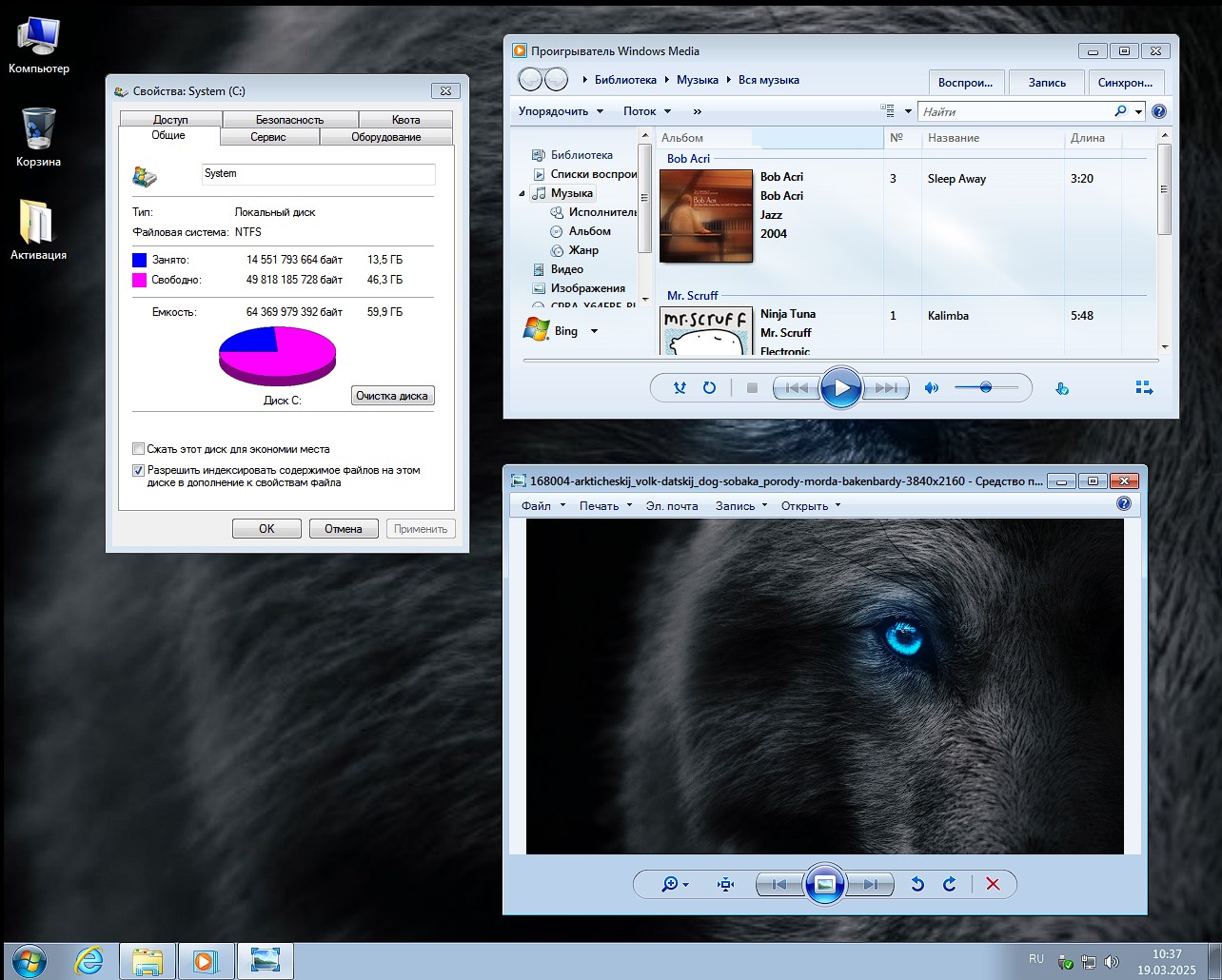Open the Оборудование tab
The width and height of the screenshot is (1222, 980).
pyautogui.click(x=385, y=137)
